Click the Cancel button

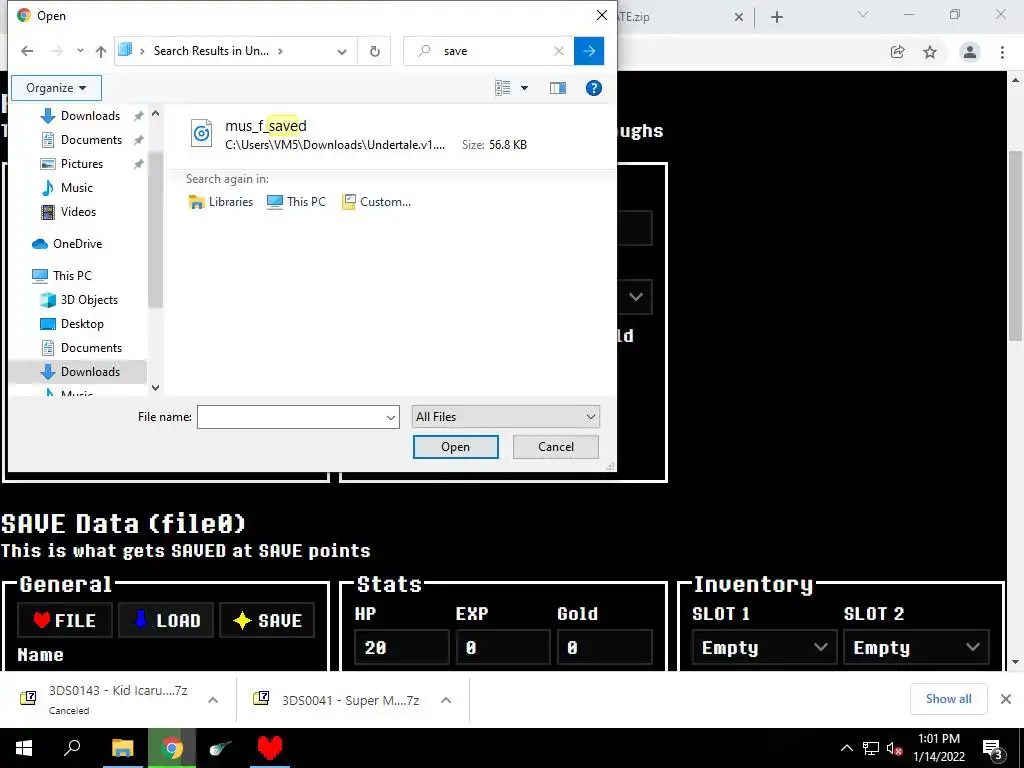coord(556,447)
